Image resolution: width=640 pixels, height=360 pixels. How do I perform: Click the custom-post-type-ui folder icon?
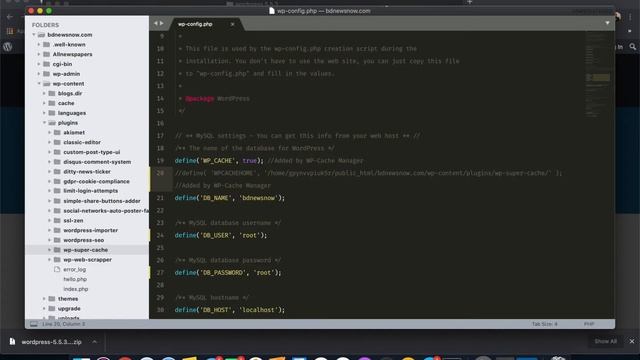(x=57, y=152)
